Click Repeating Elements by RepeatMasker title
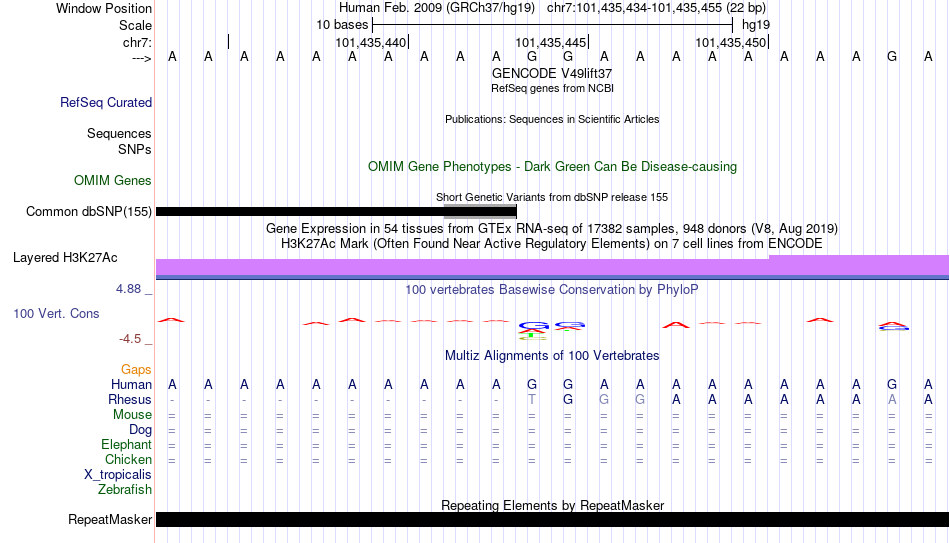This screenshot has width=950, height=543. click(552, 505)
